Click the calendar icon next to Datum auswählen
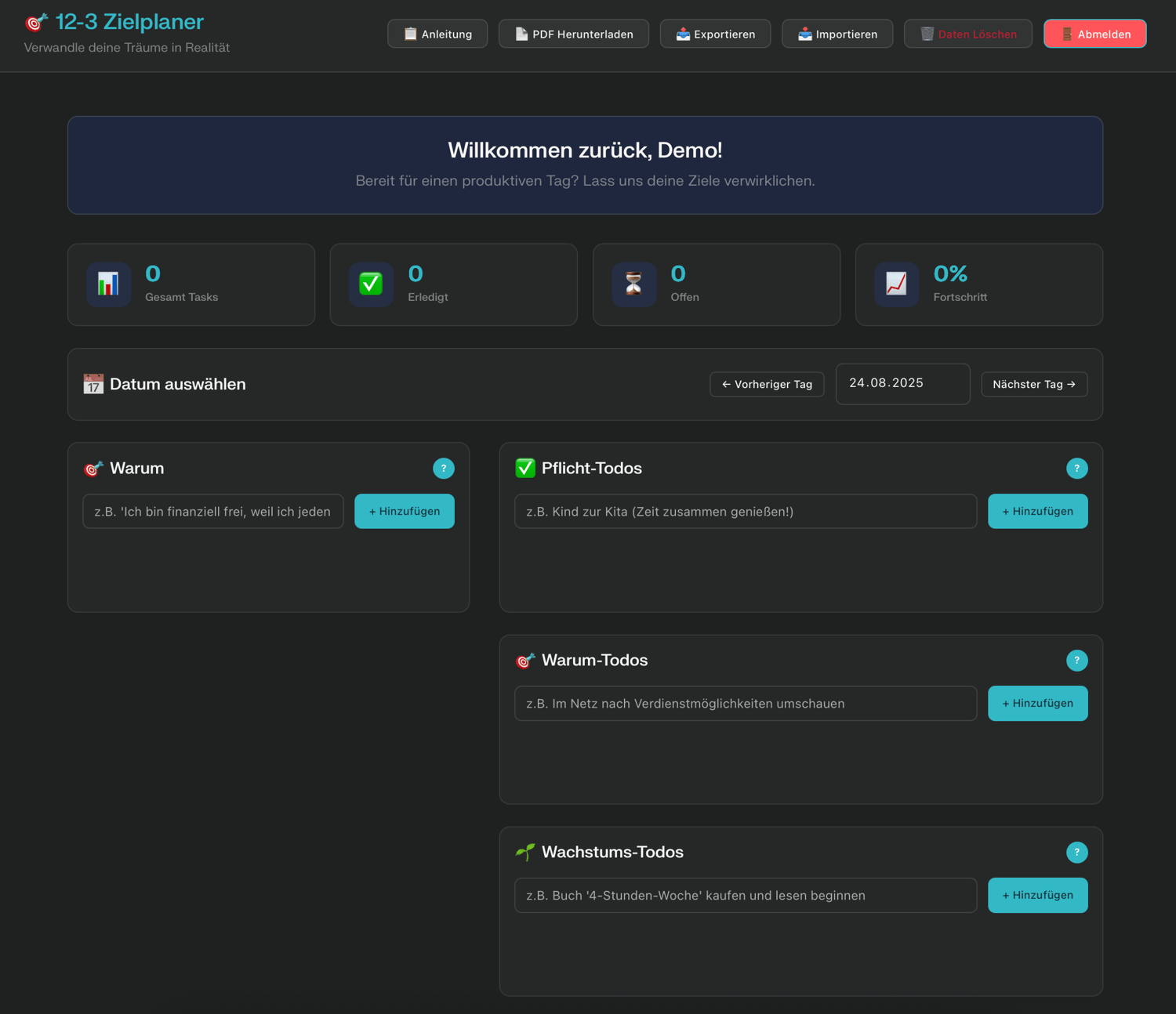The image size is (1176, 1014). click(93, 384)
